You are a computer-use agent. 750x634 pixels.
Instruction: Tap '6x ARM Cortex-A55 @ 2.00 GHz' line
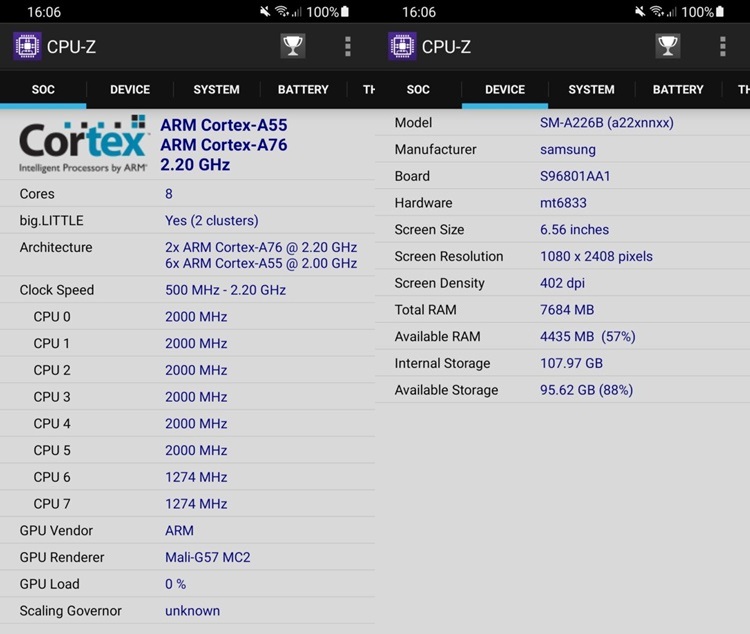point(261,264)
